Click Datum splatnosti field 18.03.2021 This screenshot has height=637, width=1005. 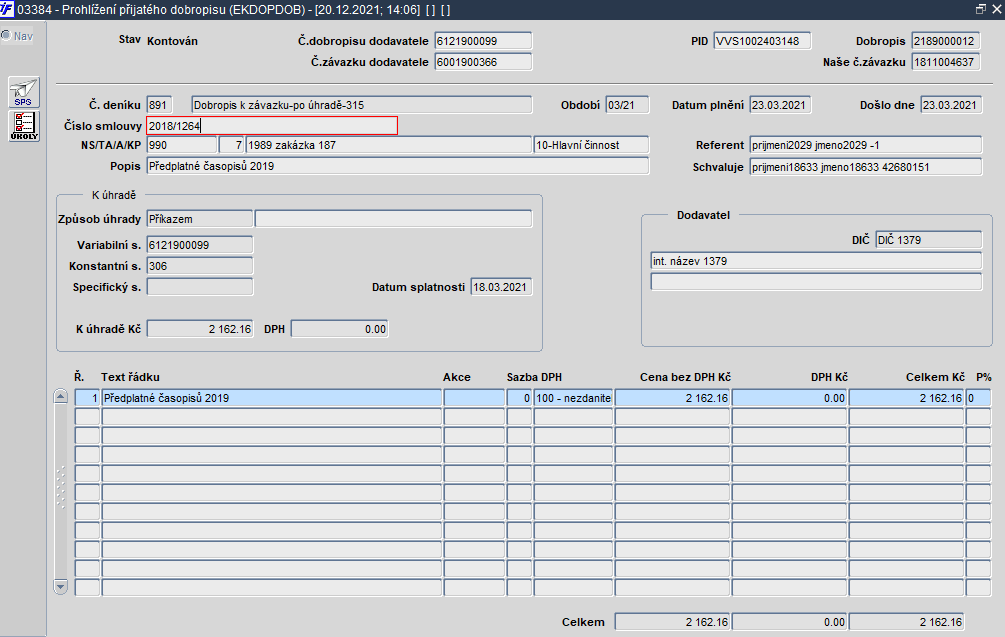501,287
